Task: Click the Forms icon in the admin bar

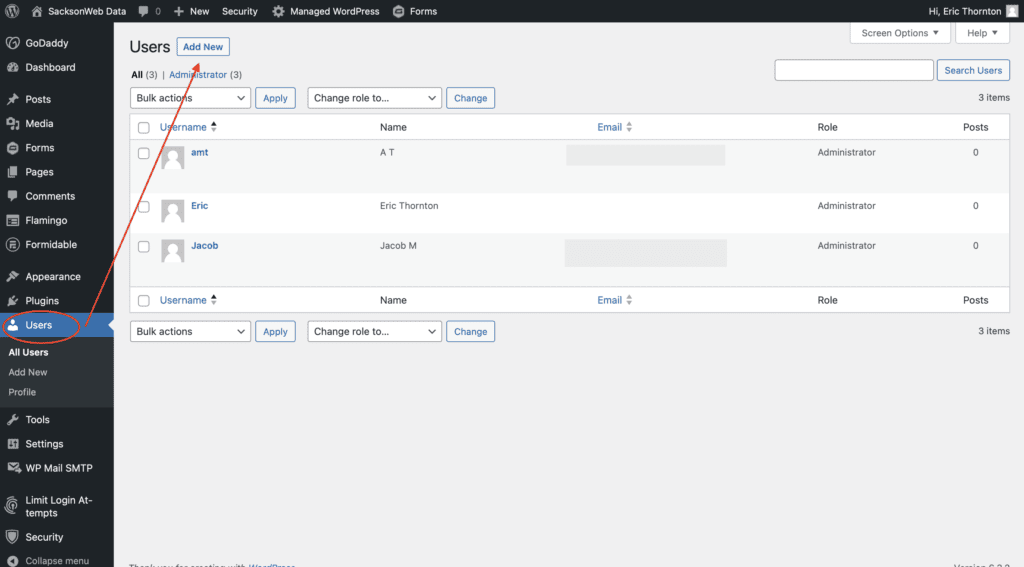Action: coord(398,11)
